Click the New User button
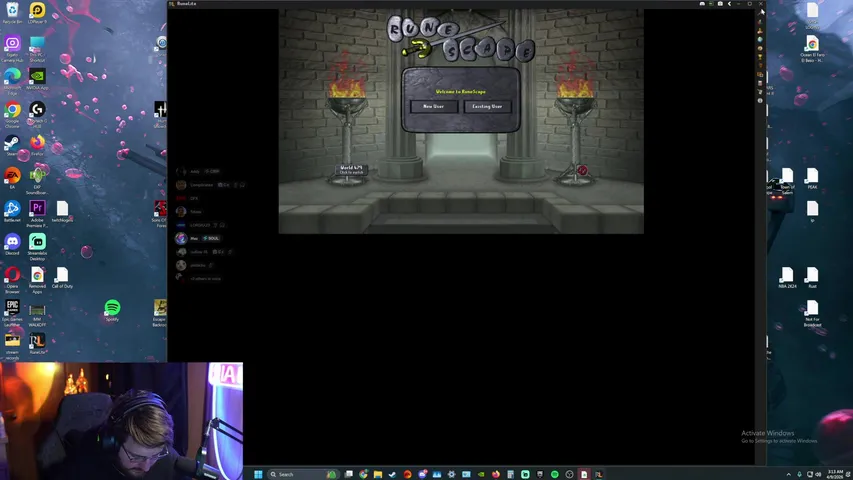853x480 pixels. [434, 107]
